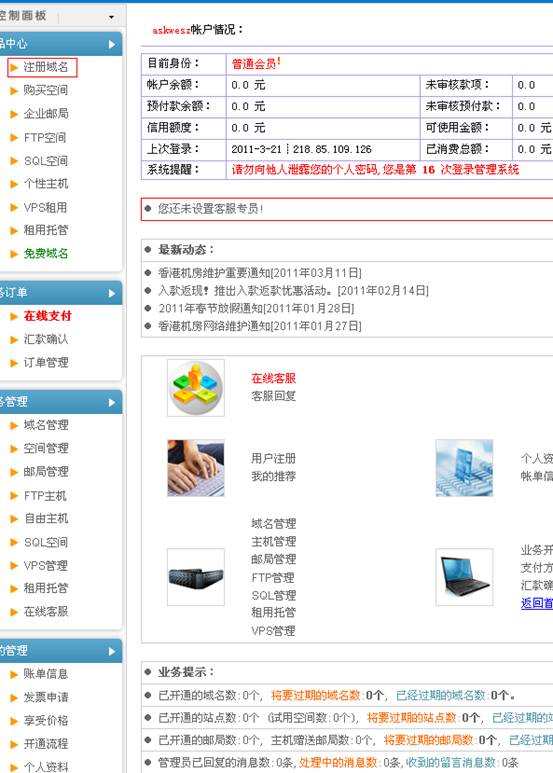Click the online customer service colorful blocks icon
The height and width of the screenshot is (773, 553).
click(x=196, y=387)
